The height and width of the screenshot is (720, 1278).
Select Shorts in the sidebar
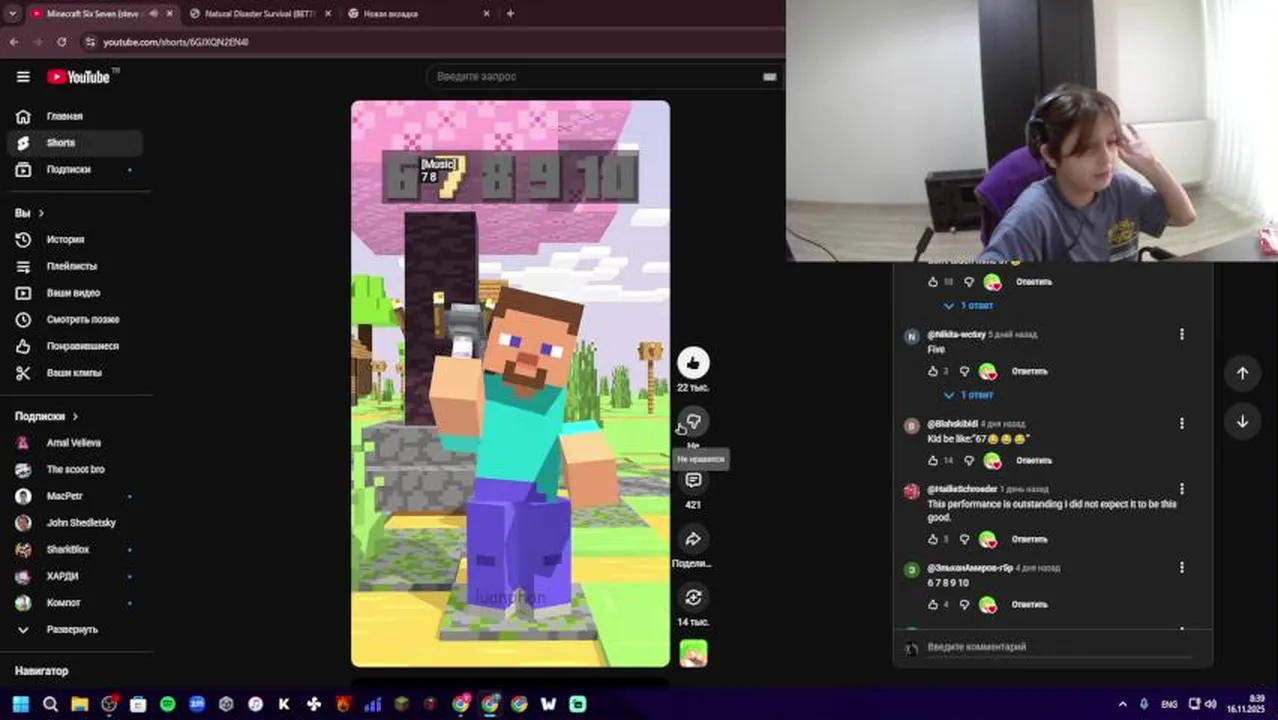75,143
